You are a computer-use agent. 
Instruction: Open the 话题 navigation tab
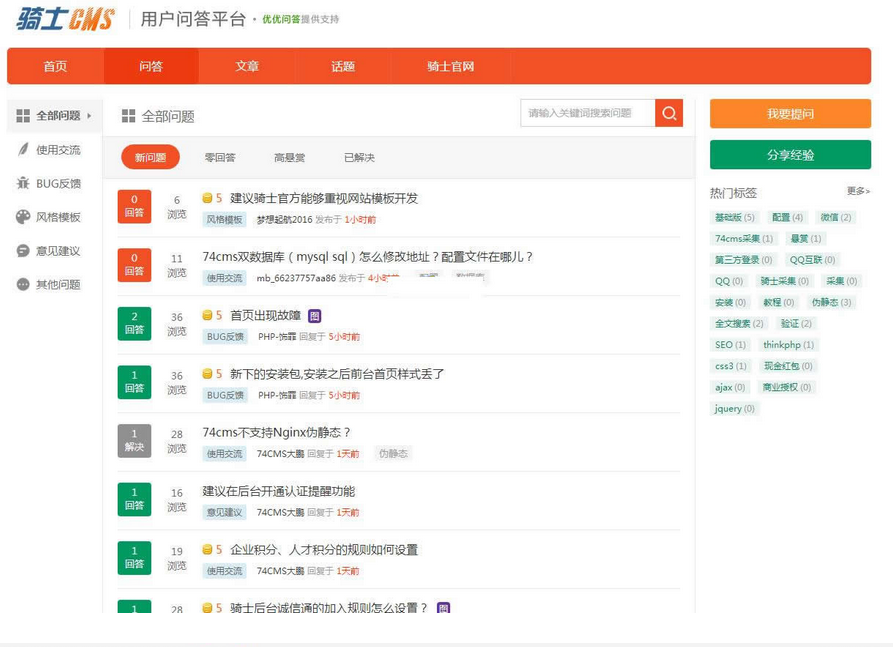point(343,66)
